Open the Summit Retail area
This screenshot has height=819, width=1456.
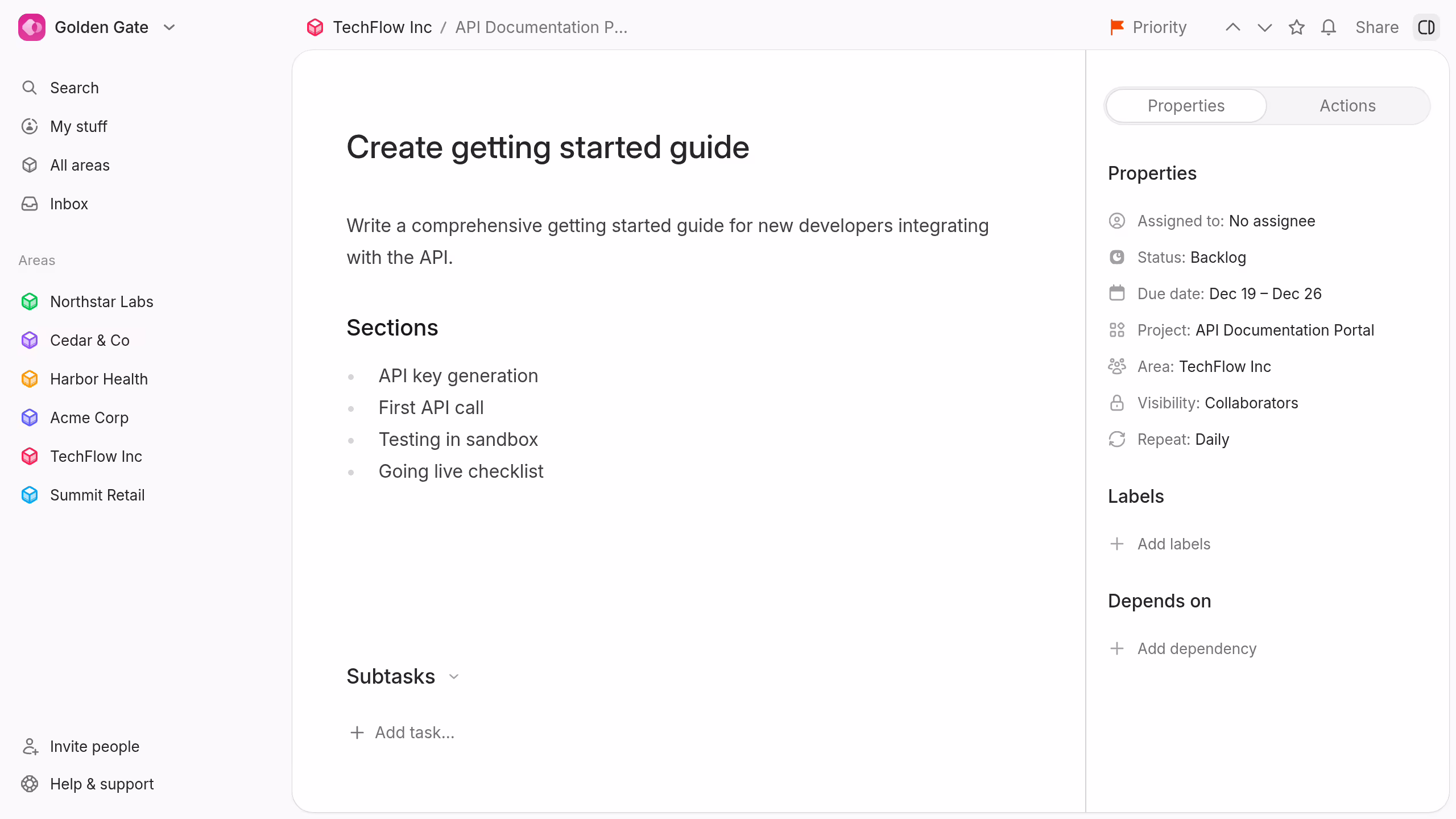point(82,495)
